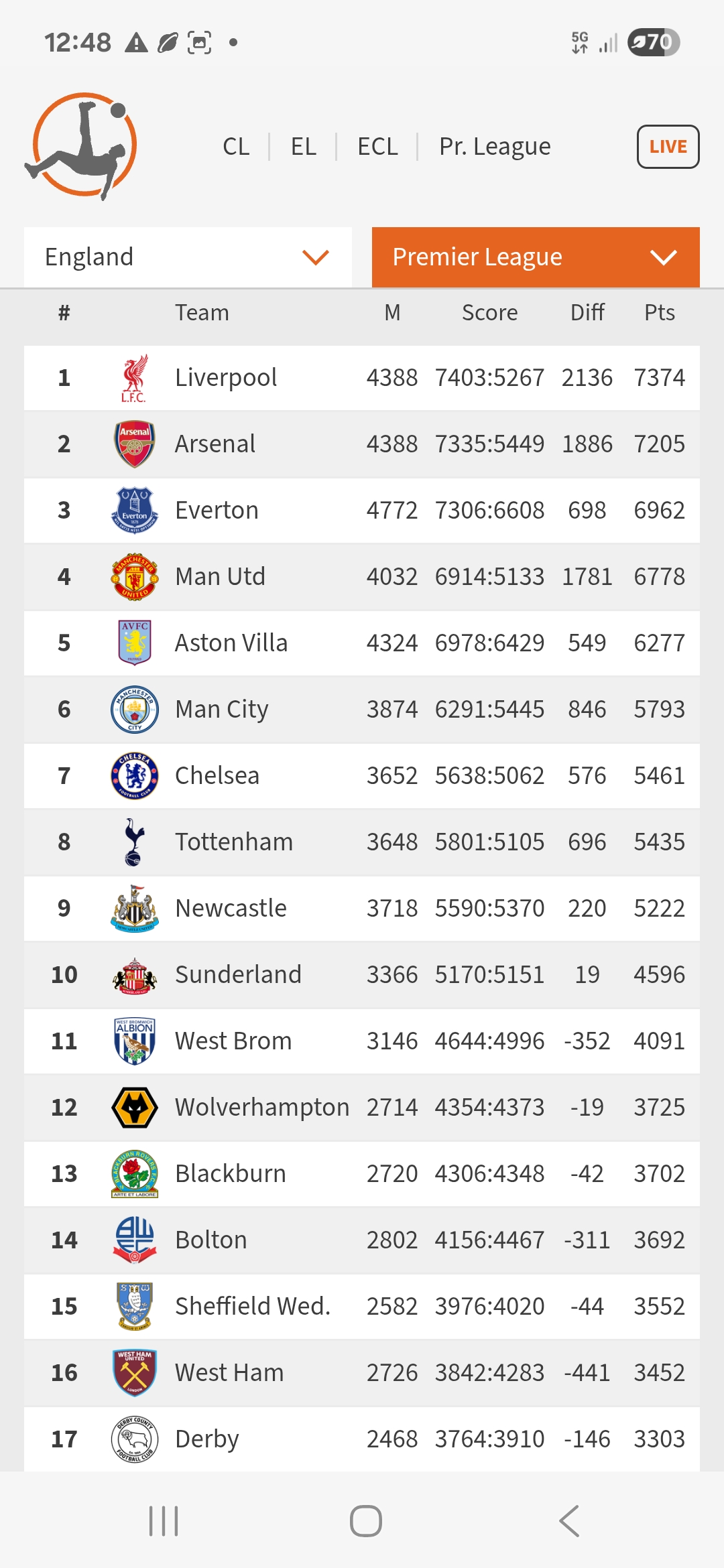
Task: Go to Pr. League tab
Action: coord(495,146)
